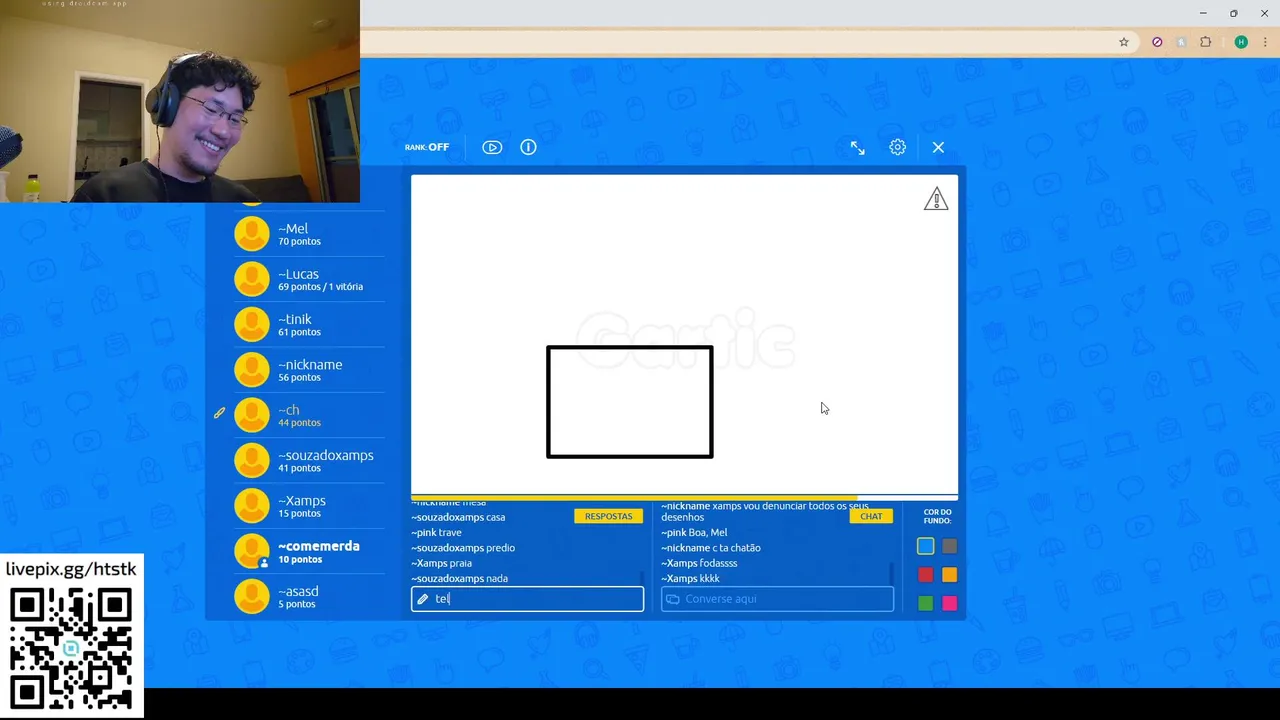1280x720 pixels.
Task: Click the chat list scrollbar
Action: click(x=891, y=573)
